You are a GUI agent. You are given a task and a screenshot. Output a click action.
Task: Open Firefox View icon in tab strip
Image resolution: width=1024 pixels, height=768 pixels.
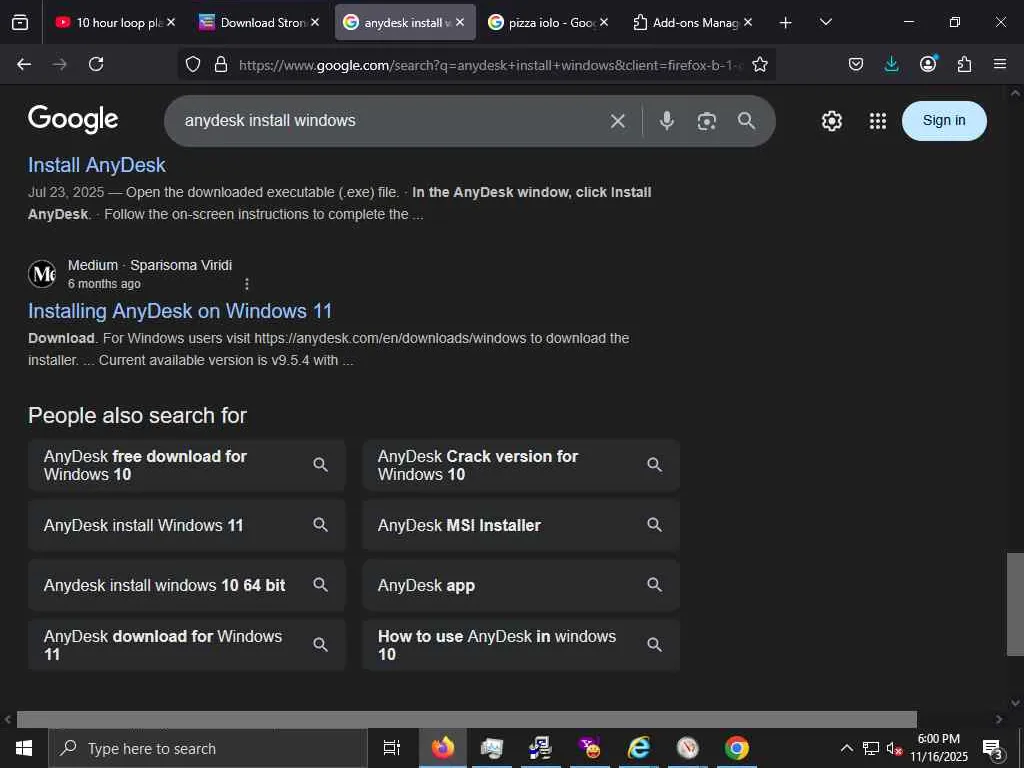click(x=20, y=22)
